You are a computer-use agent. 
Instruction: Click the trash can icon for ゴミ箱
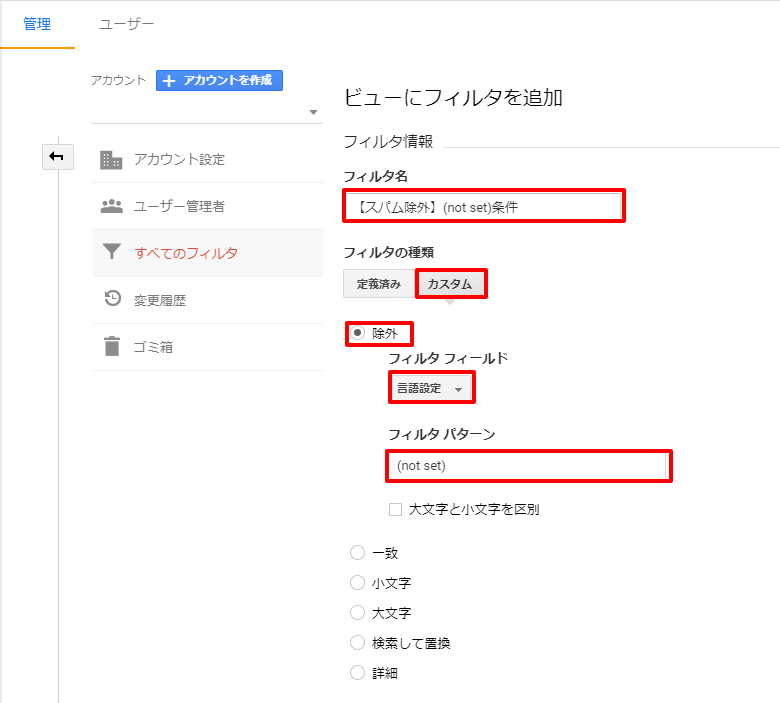[112, 347]
